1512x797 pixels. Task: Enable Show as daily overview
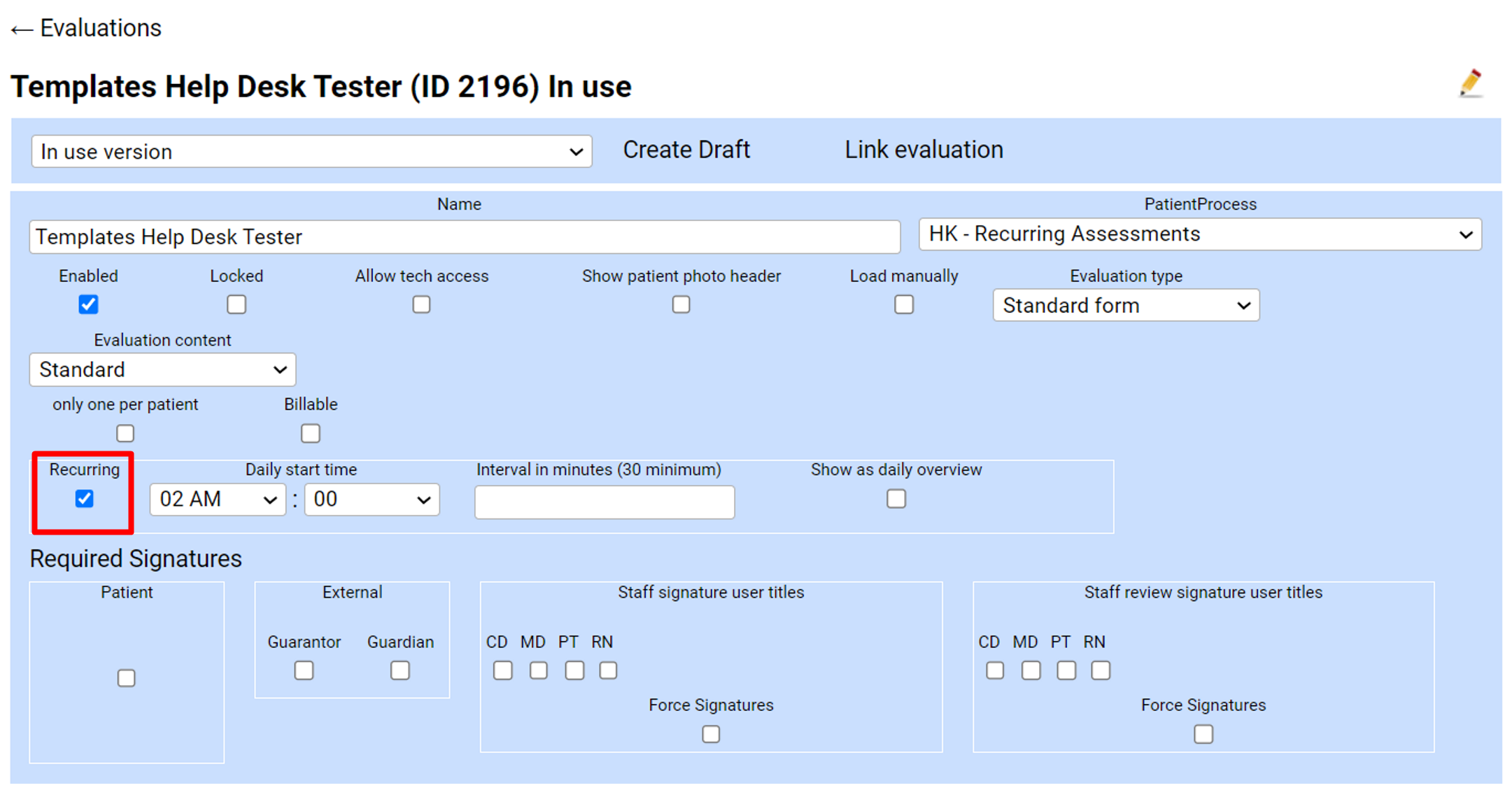pyautogui.click(x=896, y=498)
